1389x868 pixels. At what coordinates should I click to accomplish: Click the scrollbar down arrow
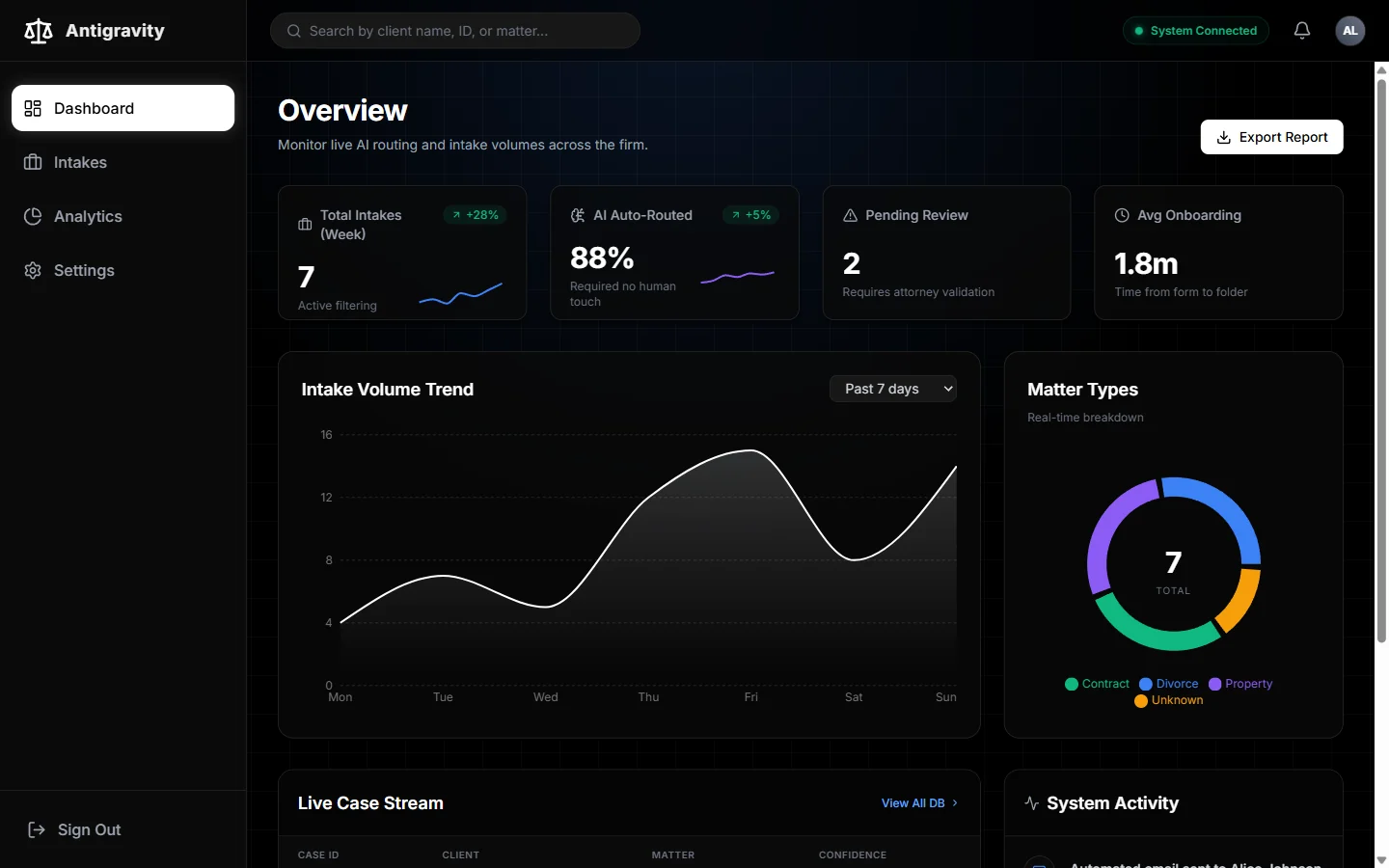pyautogui.click(x=1381, y=860)
